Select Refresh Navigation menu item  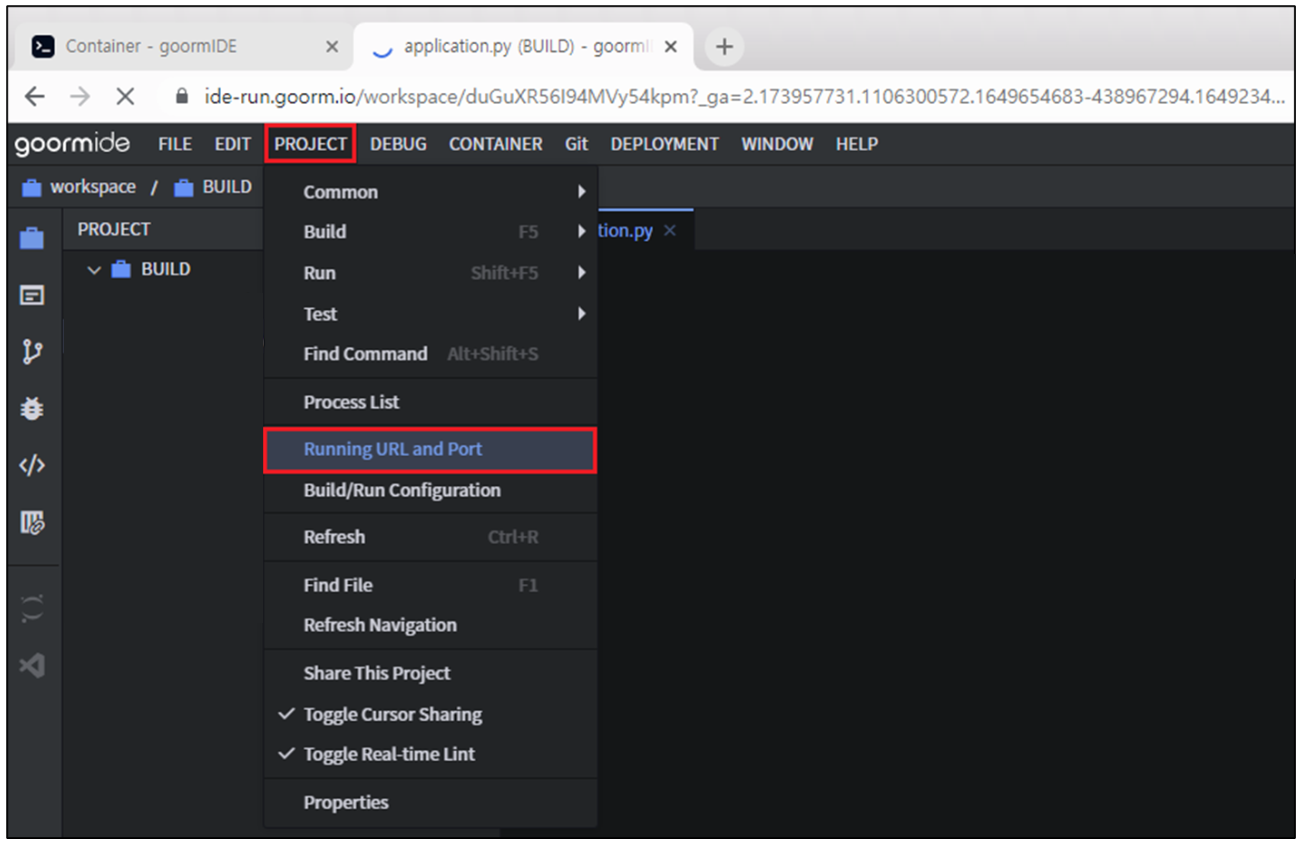[x=430, y=625]
